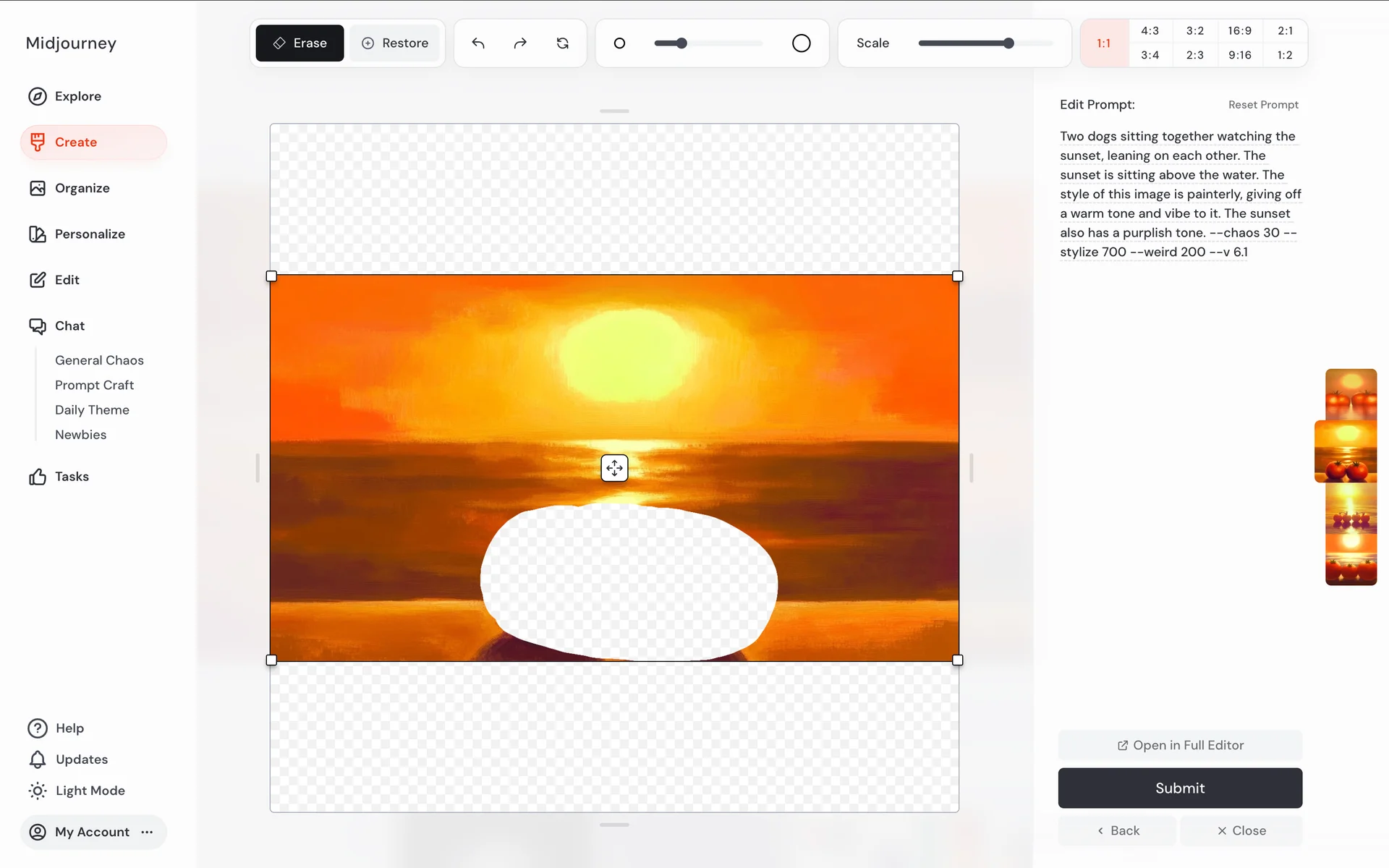Choose the 1:1 aspect ratio
The height and width of the screenshot is (868, 1389).
pos(1103,43)
